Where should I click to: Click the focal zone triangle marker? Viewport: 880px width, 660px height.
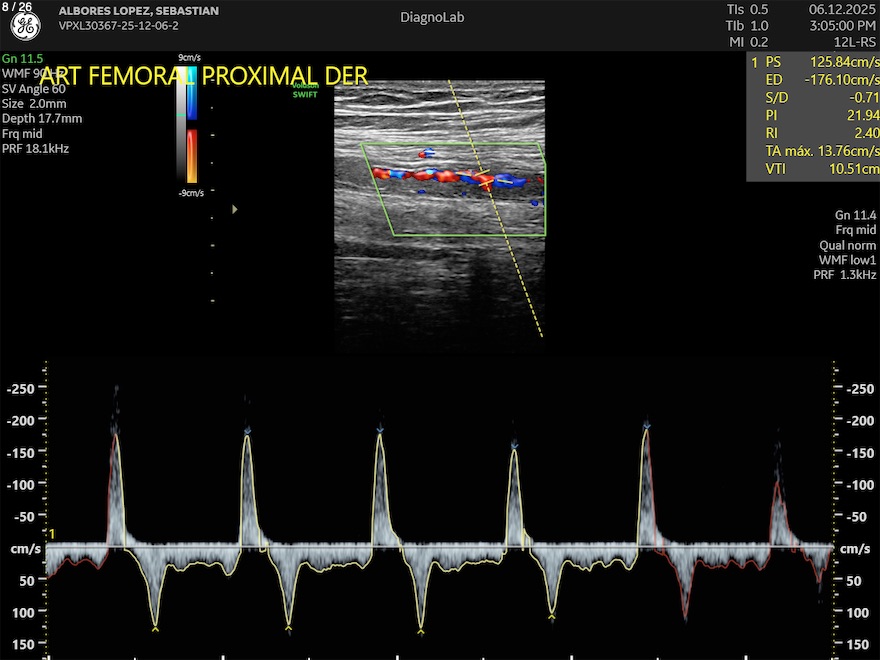coord(235,209)
